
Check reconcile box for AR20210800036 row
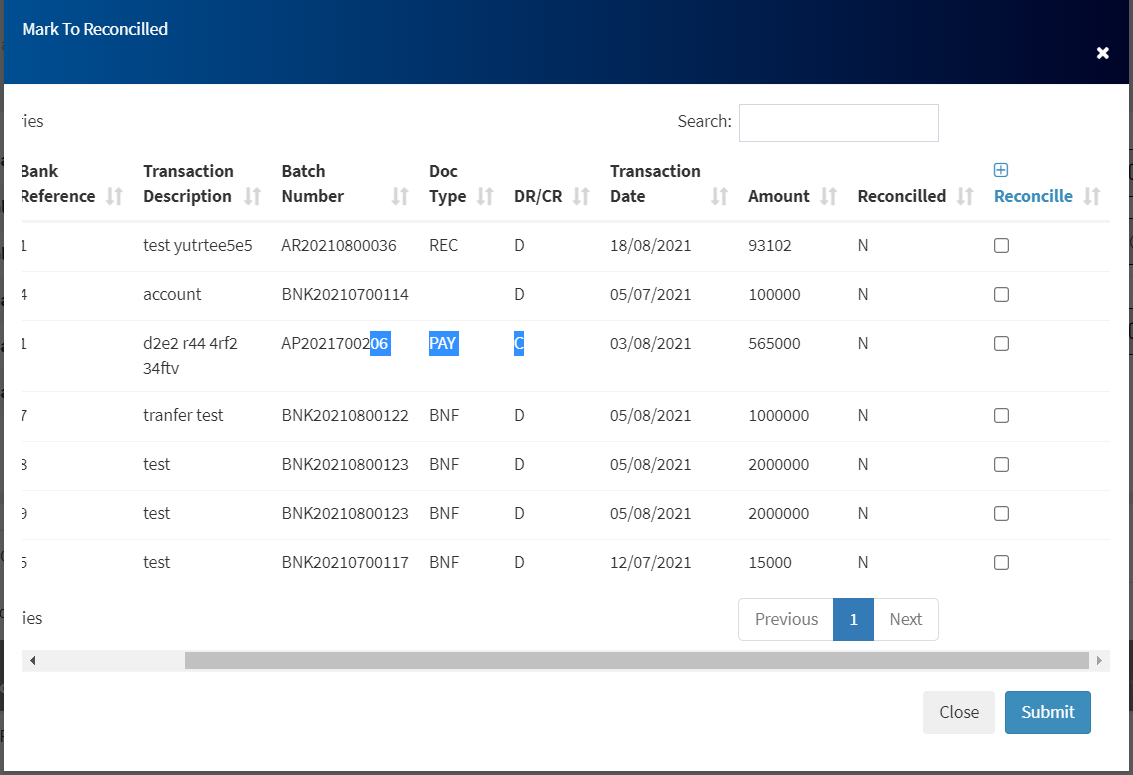click(x=1001, y=246)
